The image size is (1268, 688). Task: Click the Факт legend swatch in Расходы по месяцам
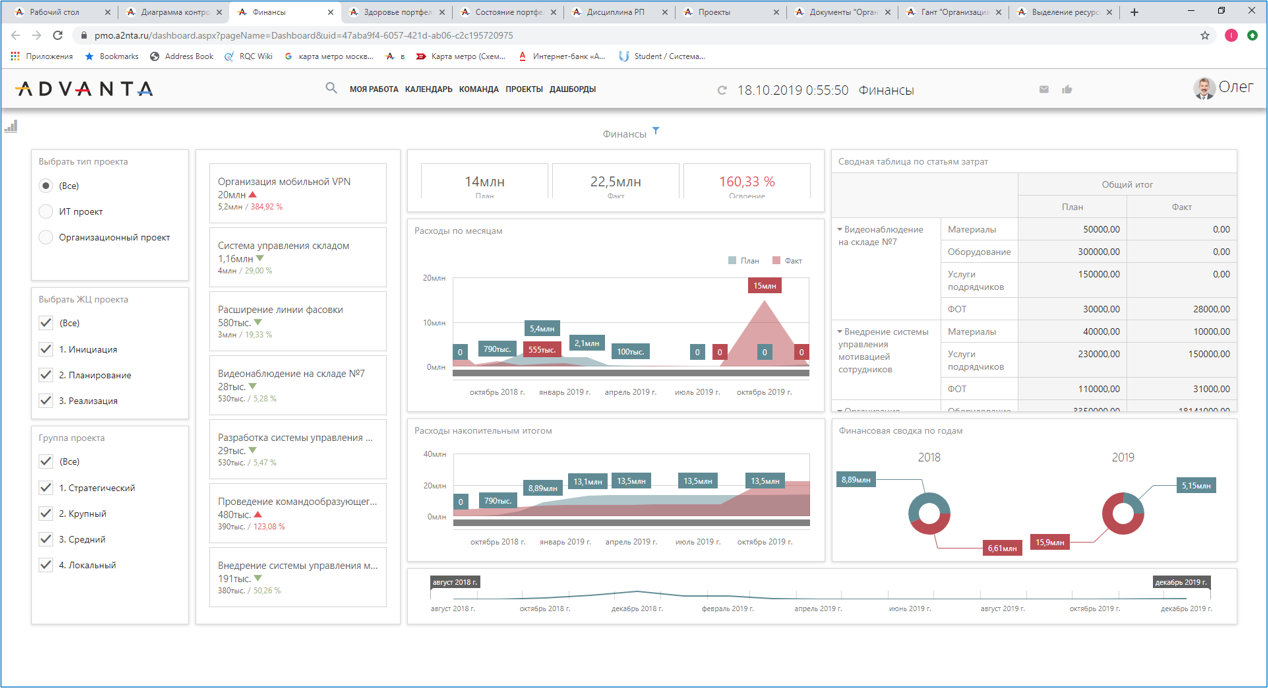(776, 261)
